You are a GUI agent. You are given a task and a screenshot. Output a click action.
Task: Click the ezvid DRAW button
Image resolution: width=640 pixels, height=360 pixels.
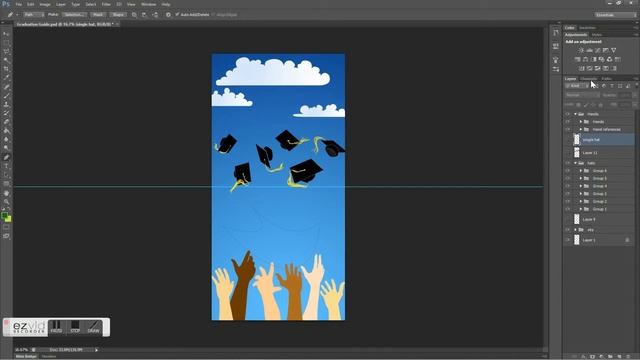[93, 327]
